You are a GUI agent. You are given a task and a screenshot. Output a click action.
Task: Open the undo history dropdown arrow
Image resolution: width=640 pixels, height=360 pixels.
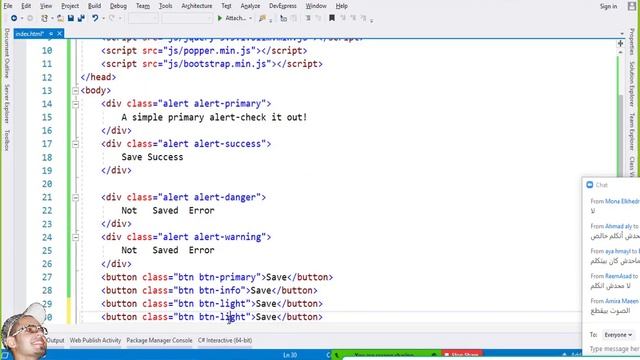103,18
